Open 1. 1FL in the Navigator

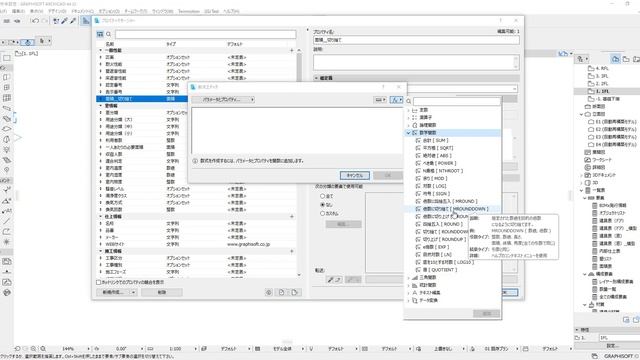[x=602, y=91]
